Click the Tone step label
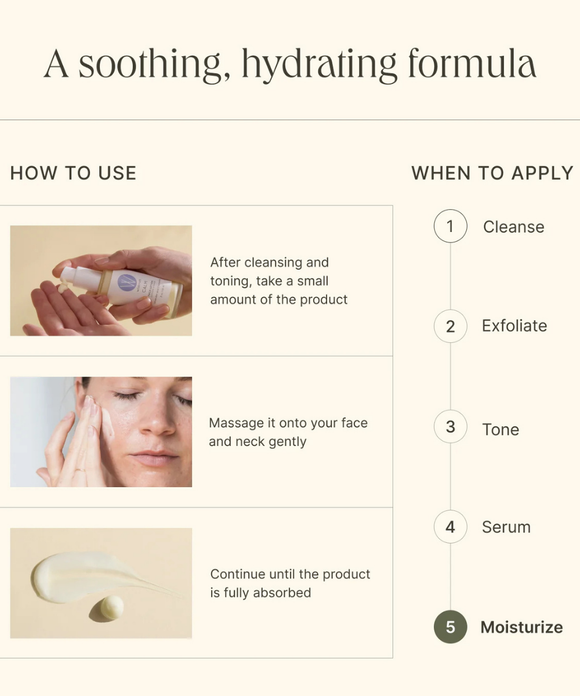The image size is (580, 696). pyautogui.click(x=501, y=429)
